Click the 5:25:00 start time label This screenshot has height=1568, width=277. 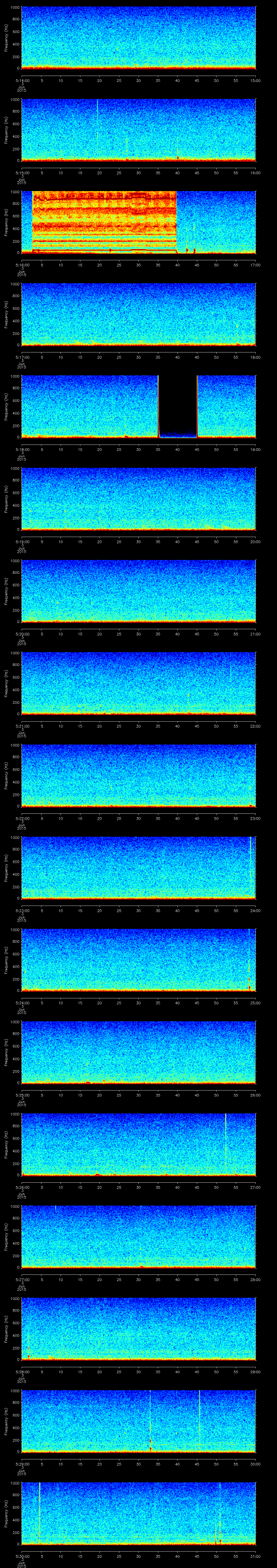coord(22,1095)
